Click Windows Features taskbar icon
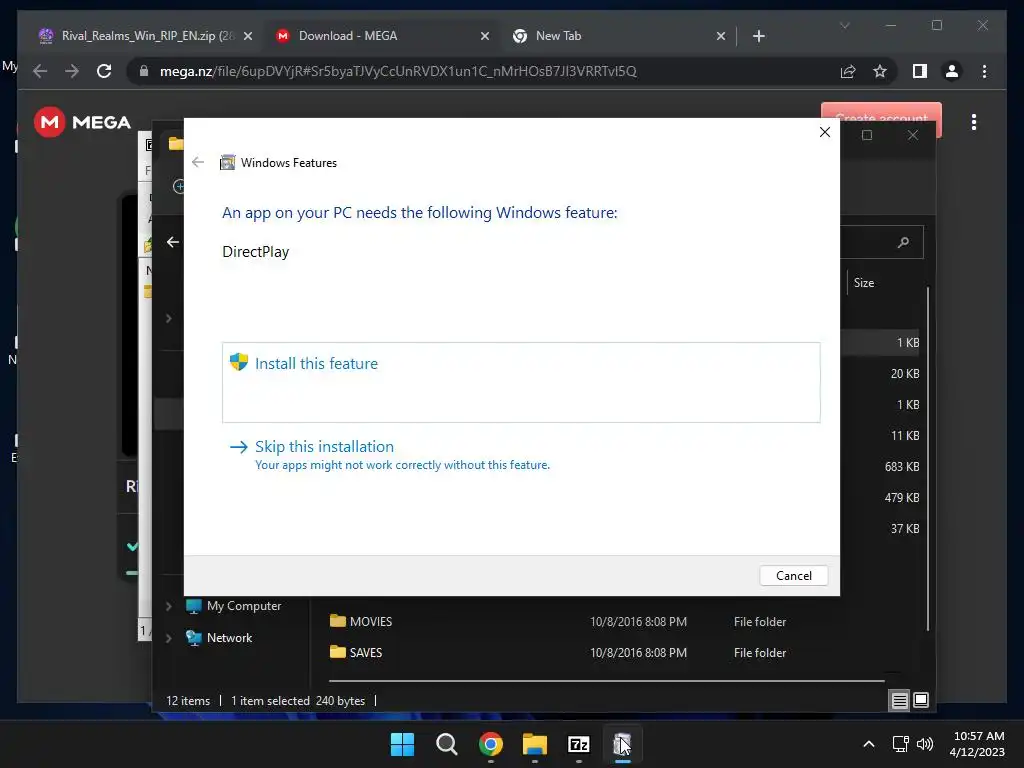 (622, 744)
